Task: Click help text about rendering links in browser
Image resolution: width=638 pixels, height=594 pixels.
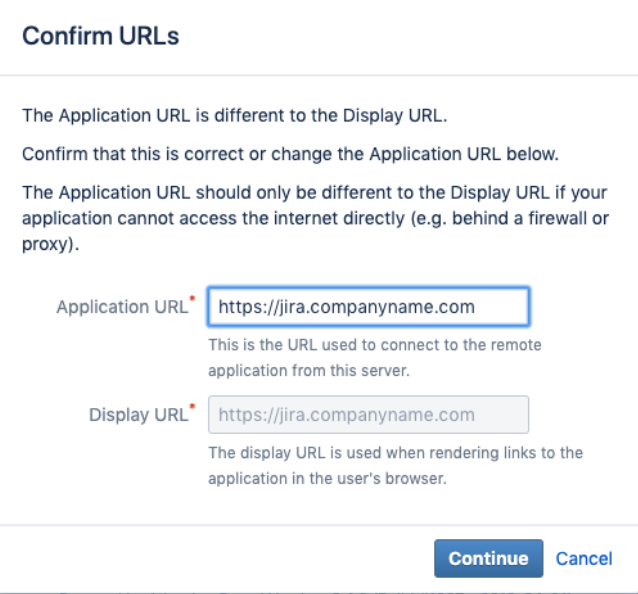Action: point(395,465)
